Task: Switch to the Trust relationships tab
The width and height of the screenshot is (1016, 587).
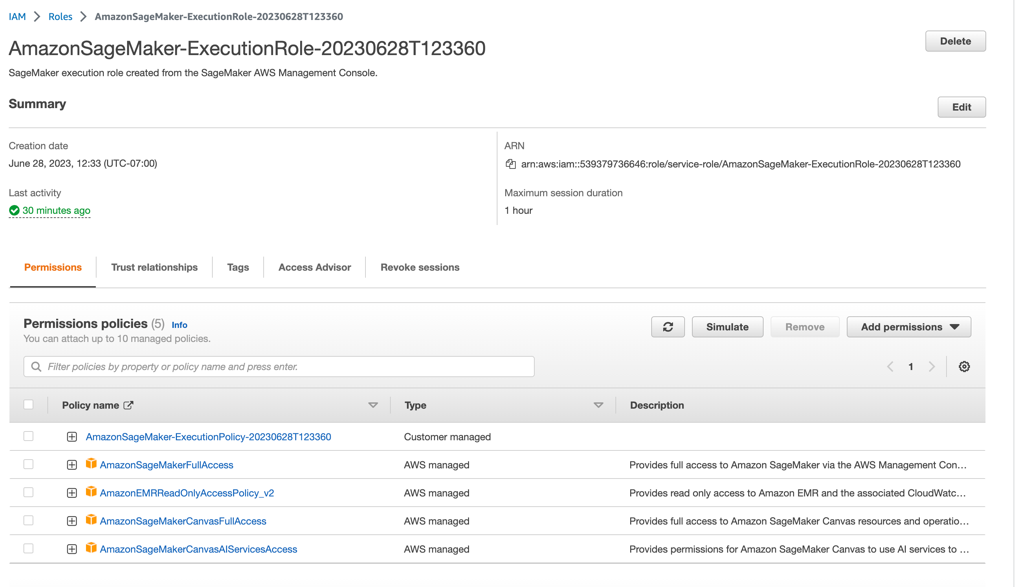Action: coord(154,268)
